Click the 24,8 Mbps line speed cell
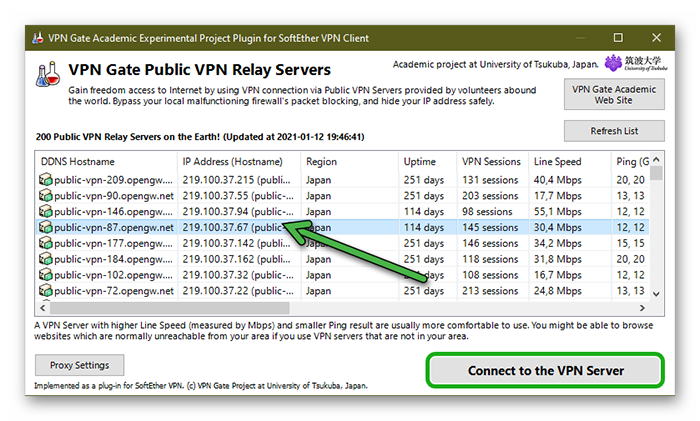This screenshot has width=700, height=421. tap(558, 291)
